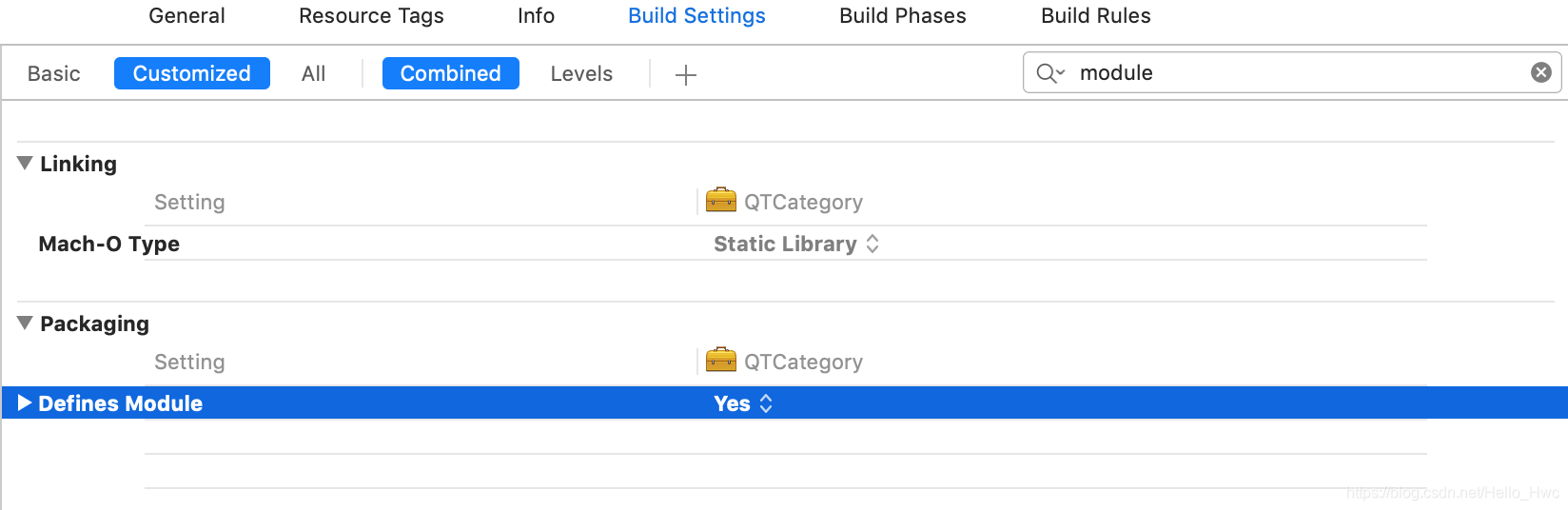
Task: Open the Defines Module Yes popup
Action: pos(743,403)
